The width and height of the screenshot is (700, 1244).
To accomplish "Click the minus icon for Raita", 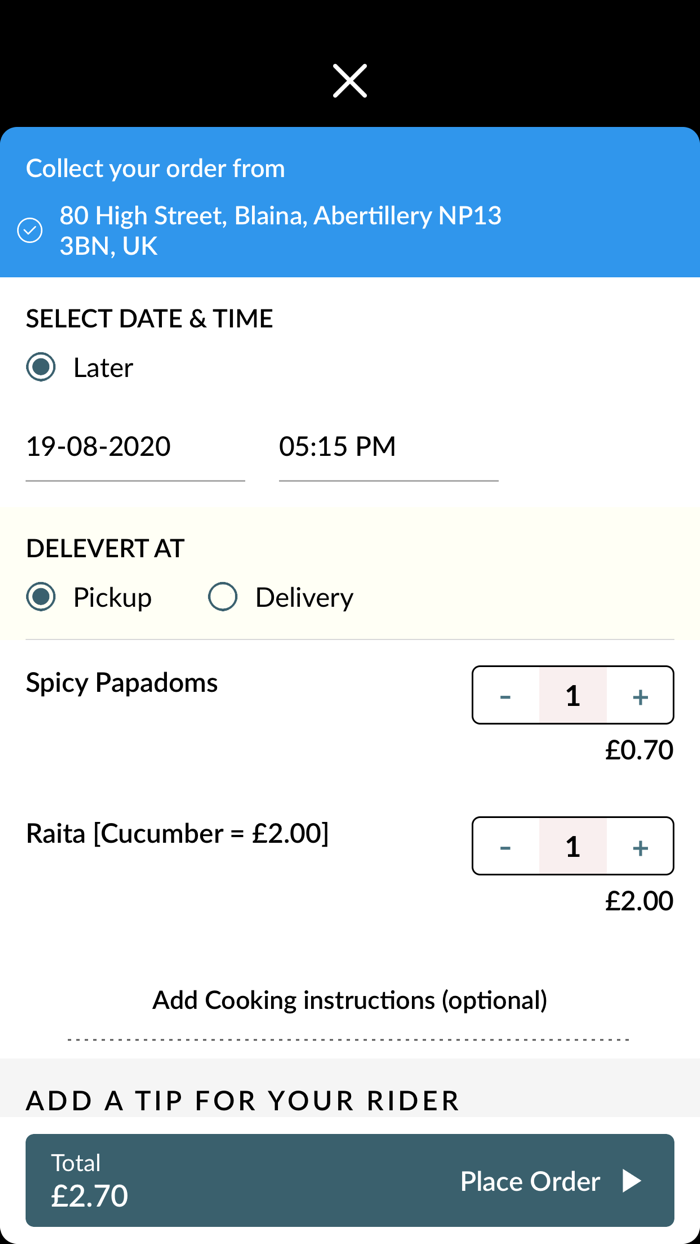I will tap(506, 846).
